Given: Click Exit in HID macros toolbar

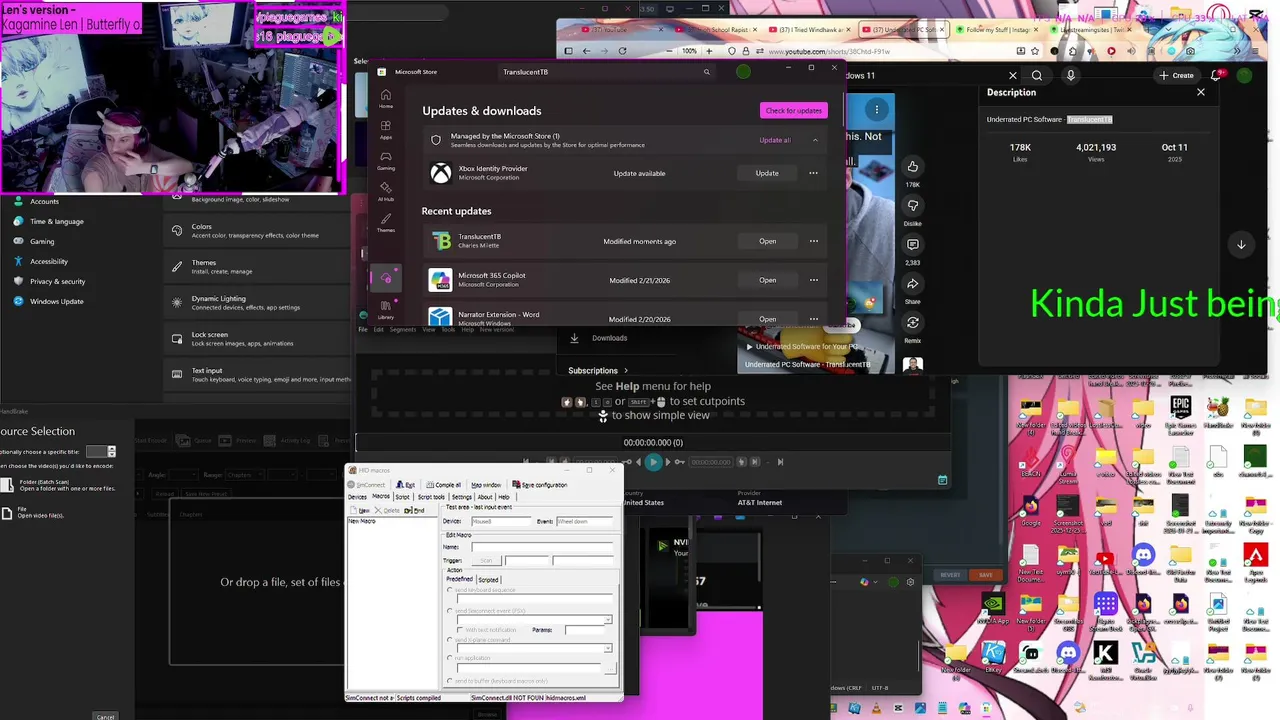Looking at the screenshot, I should 405,485.
